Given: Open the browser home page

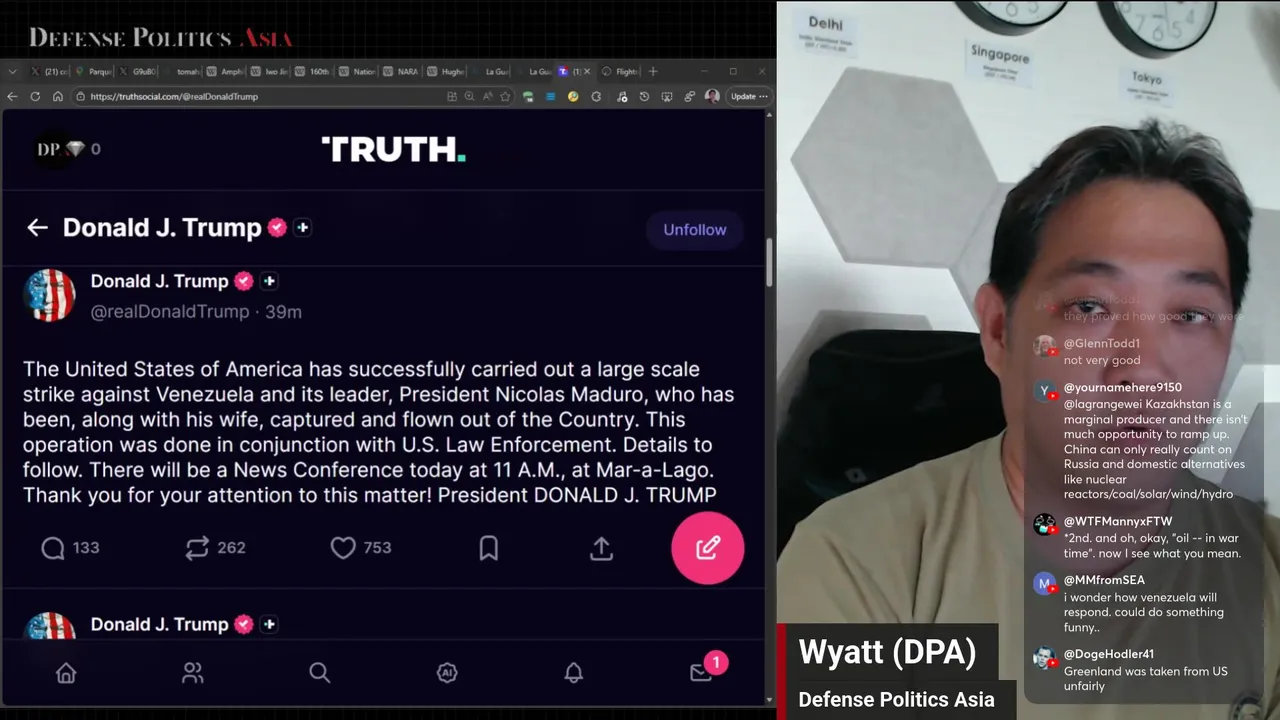Looking at the screenshot, I should click(58, 96).
